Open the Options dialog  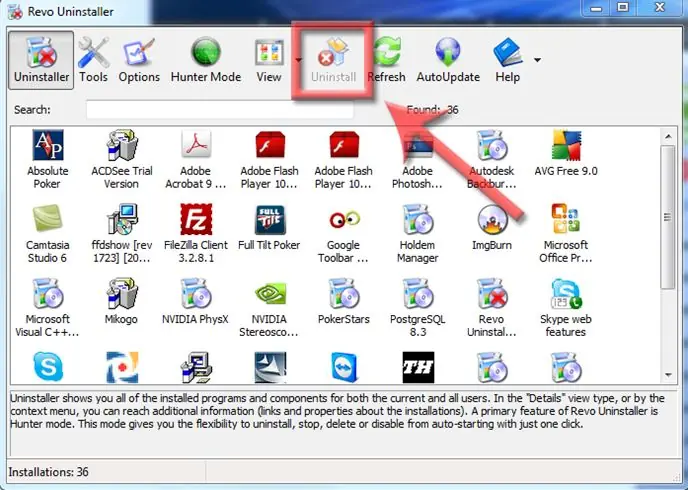coord(139,60)
